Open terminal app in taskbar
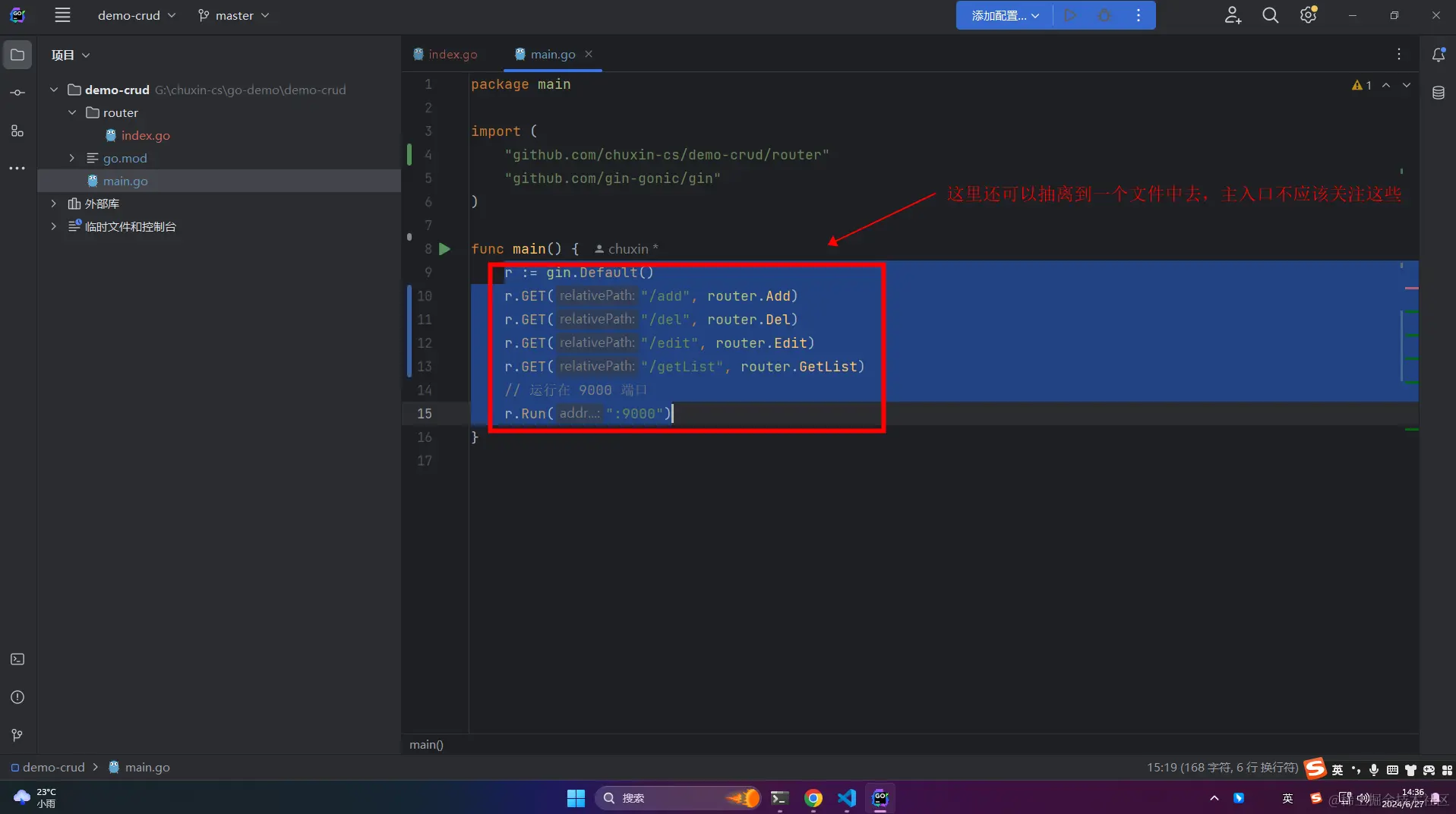Image resolution: width=1456 pixels, height=814 pixels. pos(779,798)
